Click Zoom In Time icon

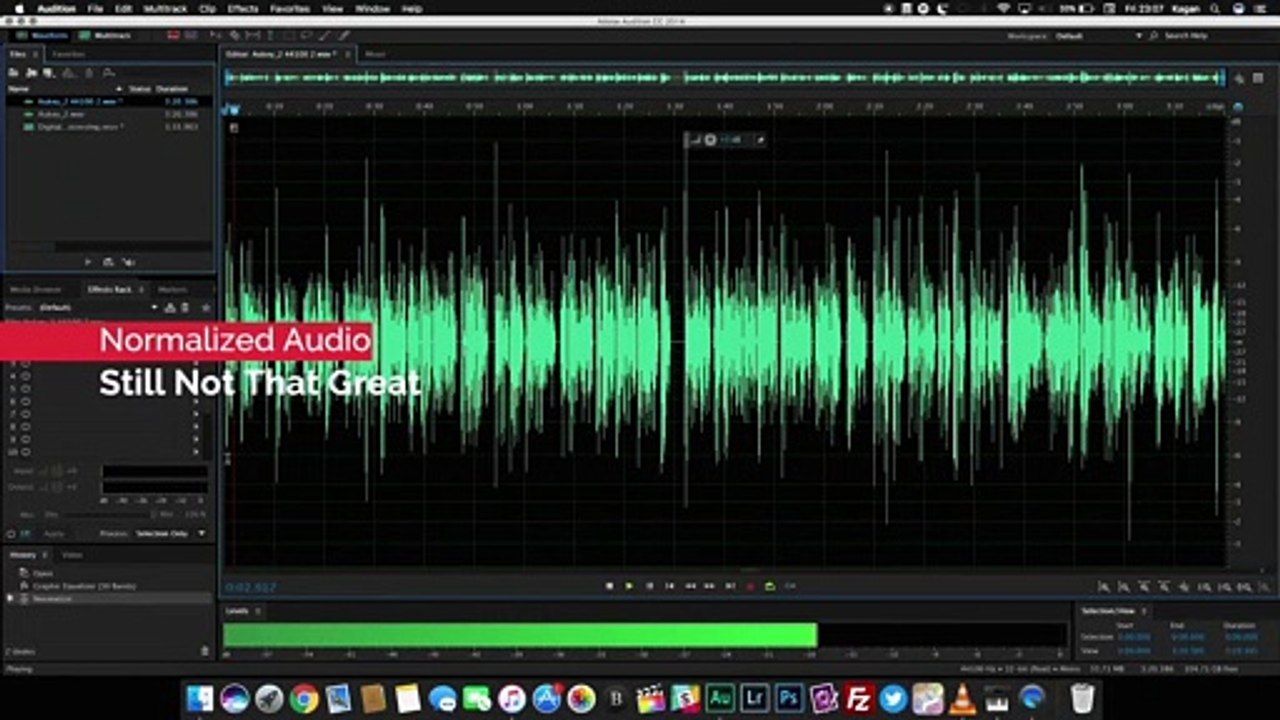(x=1144, y=587)
